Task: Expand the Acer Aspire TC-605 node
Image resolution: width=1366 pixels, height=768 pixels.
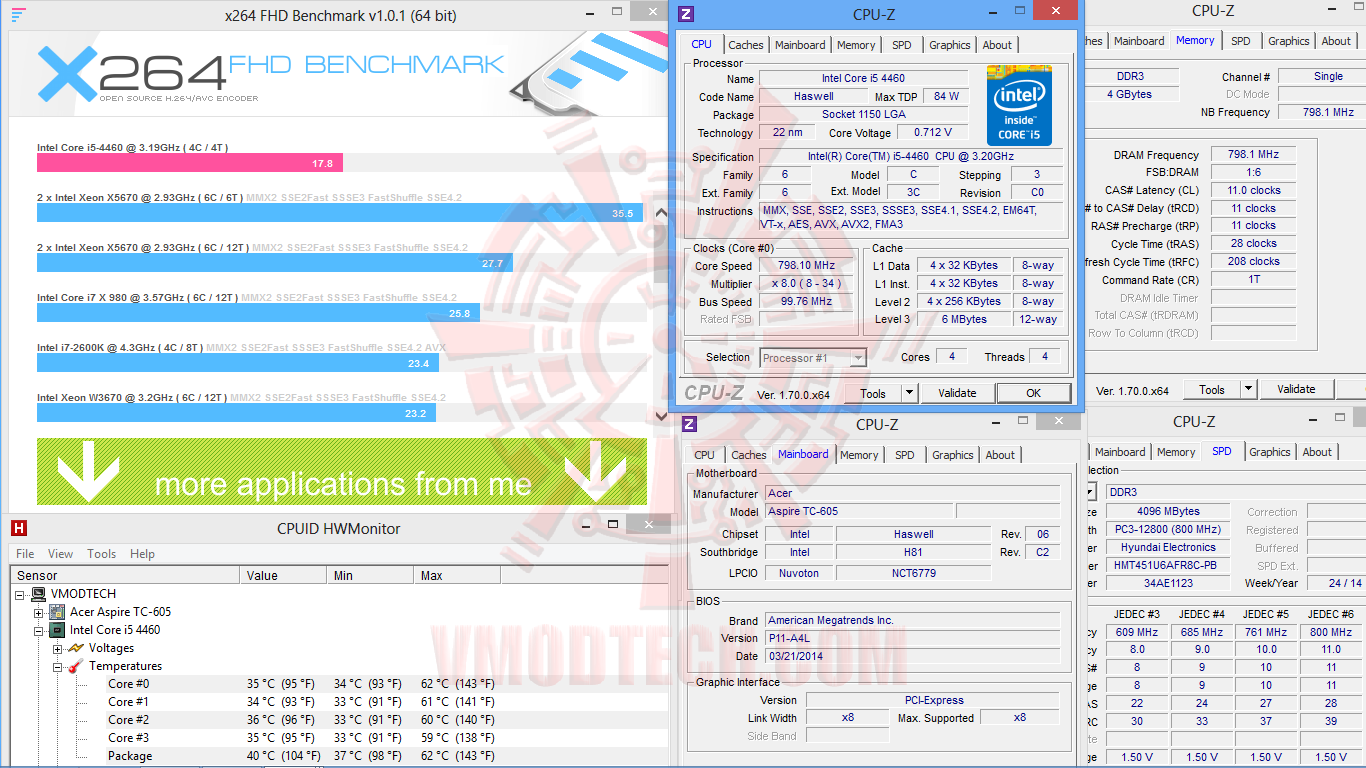Action: pos(39,612)
